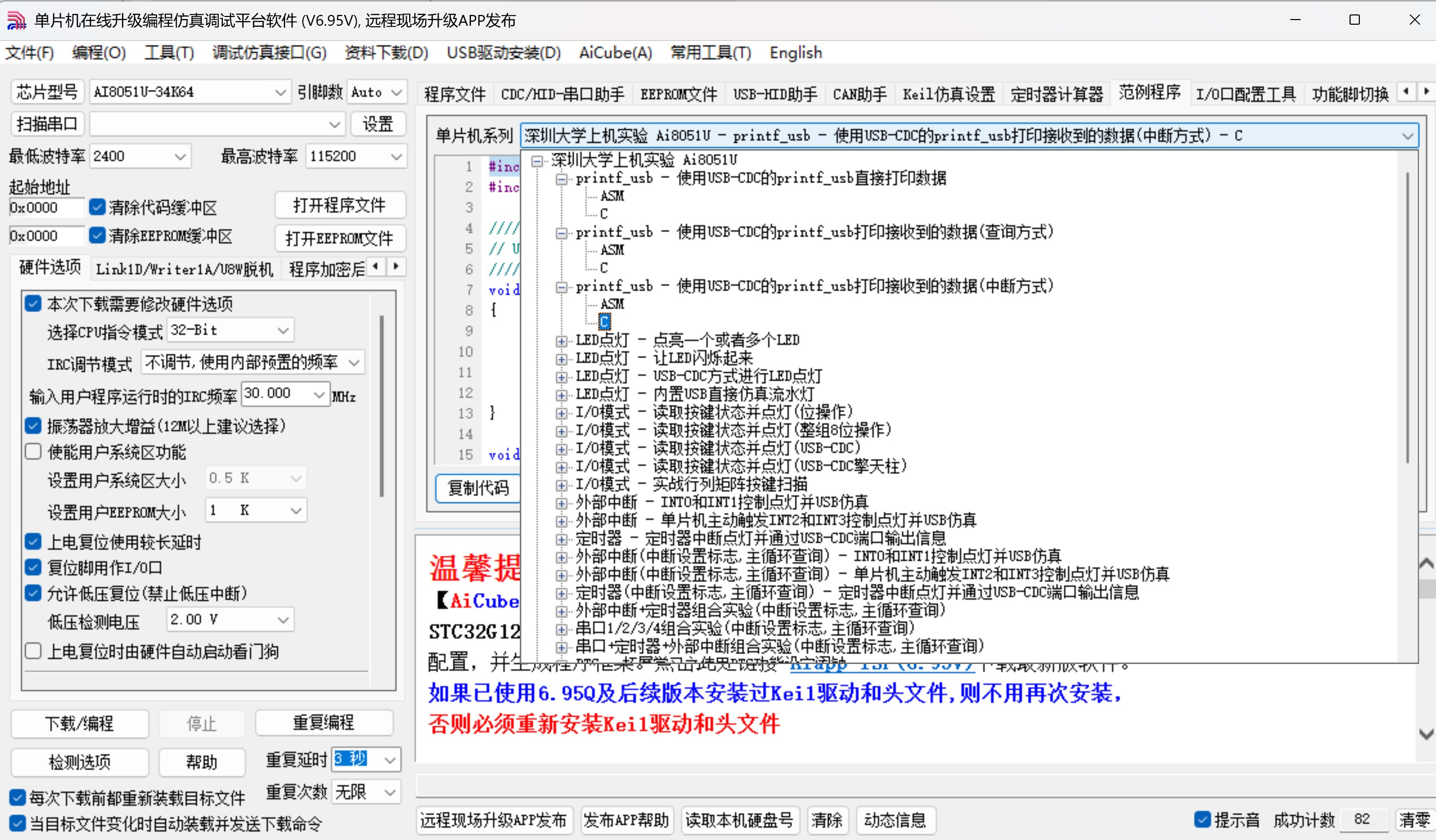1436x840 pixels.
Task: Click 复制代码 button
Action: [x=478, y=488]
